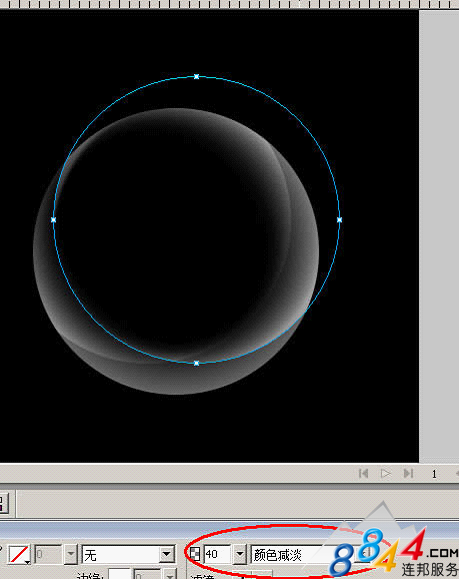Select the bottom anchor point of circle
Image resolution: width=459 pixels, height=579 pixels.
coord(196,363)
